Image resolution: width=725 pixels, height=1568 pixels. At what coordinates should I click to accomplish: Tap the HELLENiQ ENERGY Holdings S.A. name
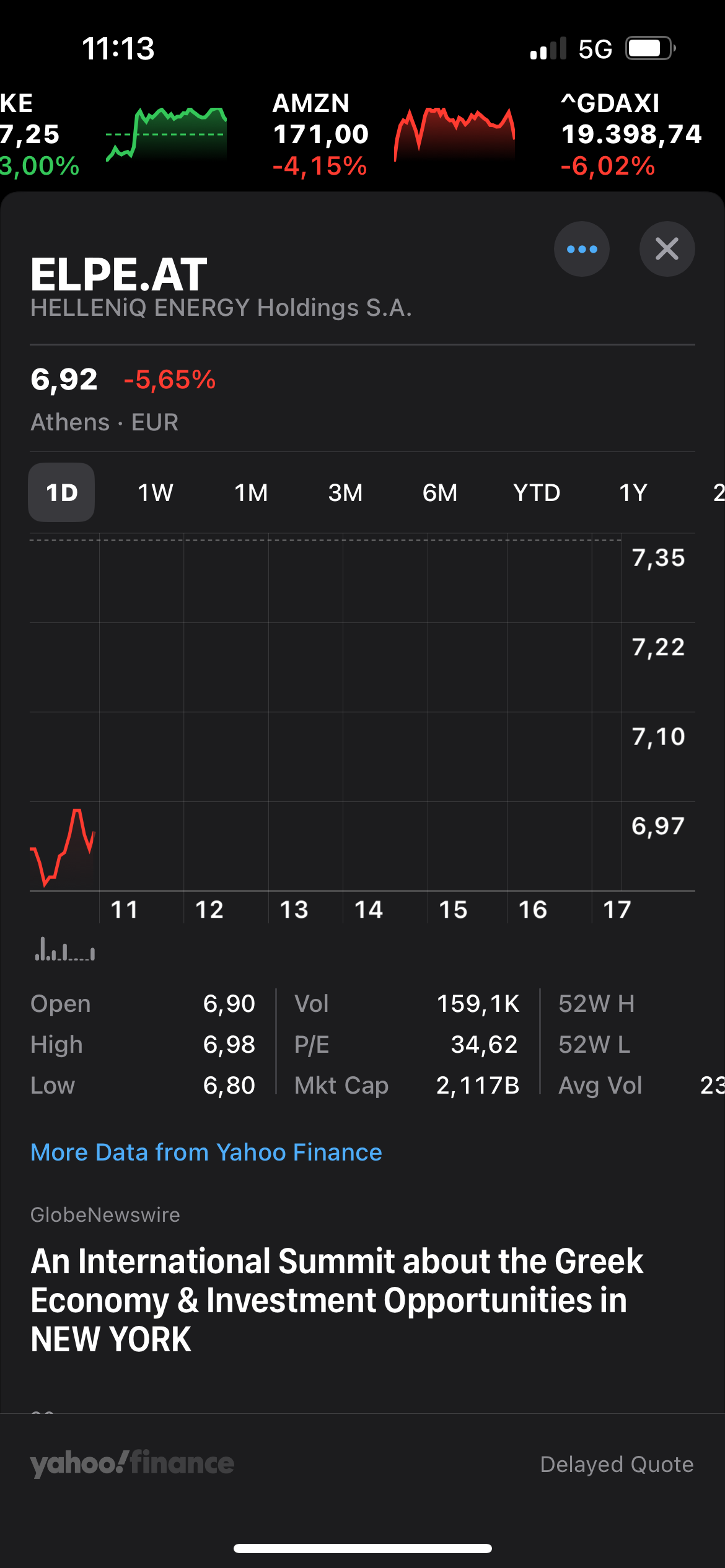tap(221, 307)
